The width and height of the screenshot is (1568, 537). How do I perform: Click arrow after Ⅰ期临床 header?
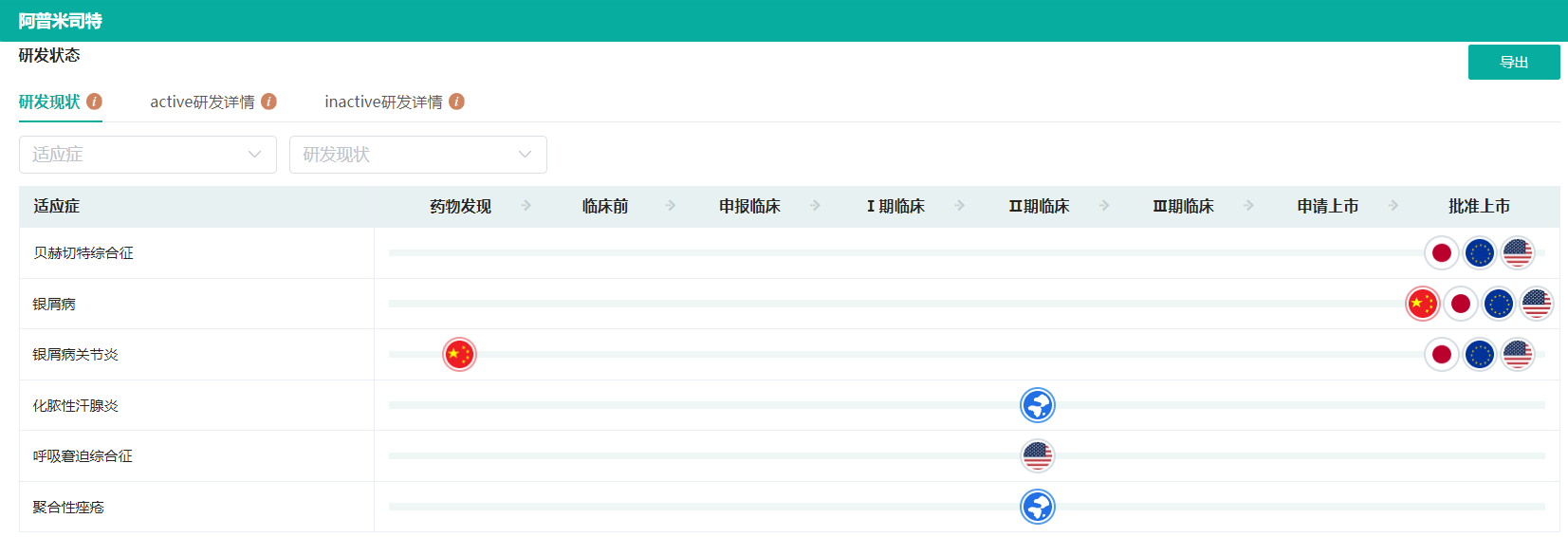click(x=960, y=205)
